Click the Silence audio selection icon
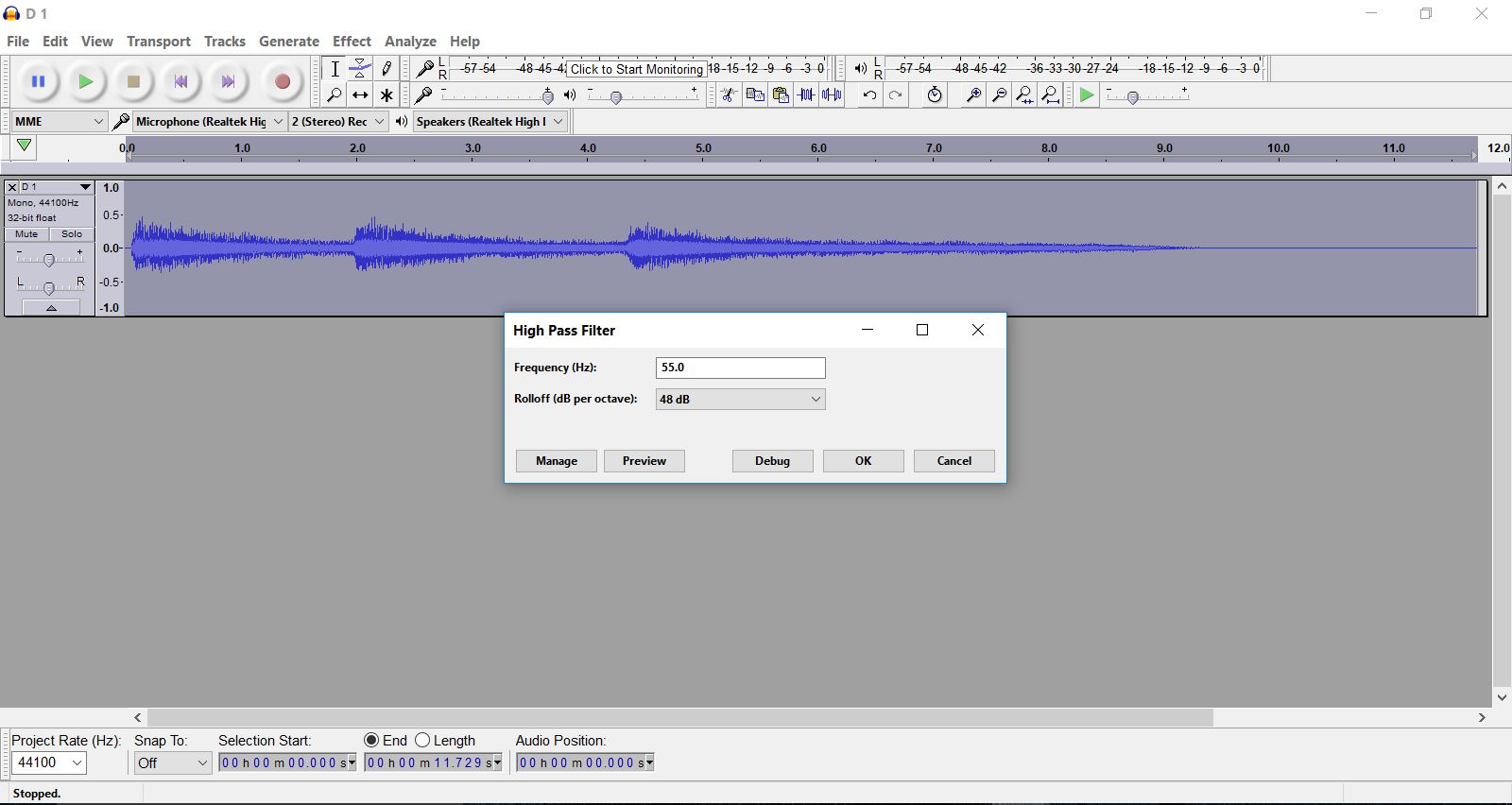 [833, 94]
